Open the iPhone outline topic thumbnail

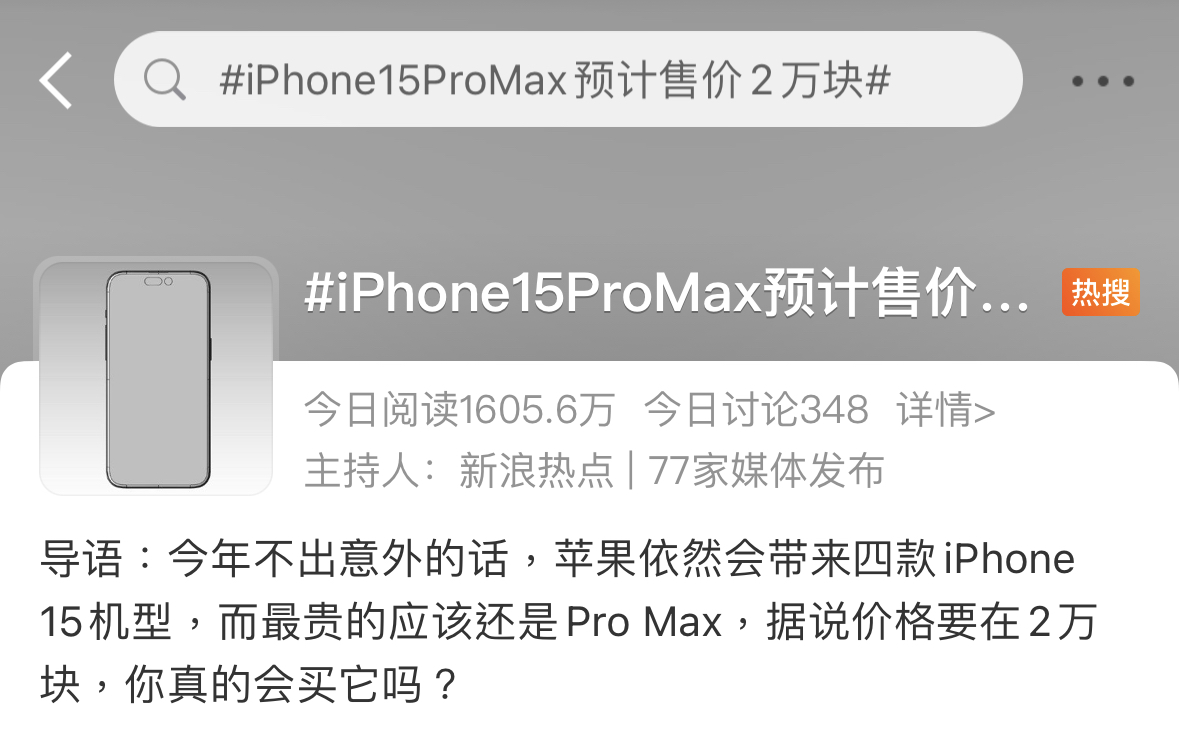[156, 376]
